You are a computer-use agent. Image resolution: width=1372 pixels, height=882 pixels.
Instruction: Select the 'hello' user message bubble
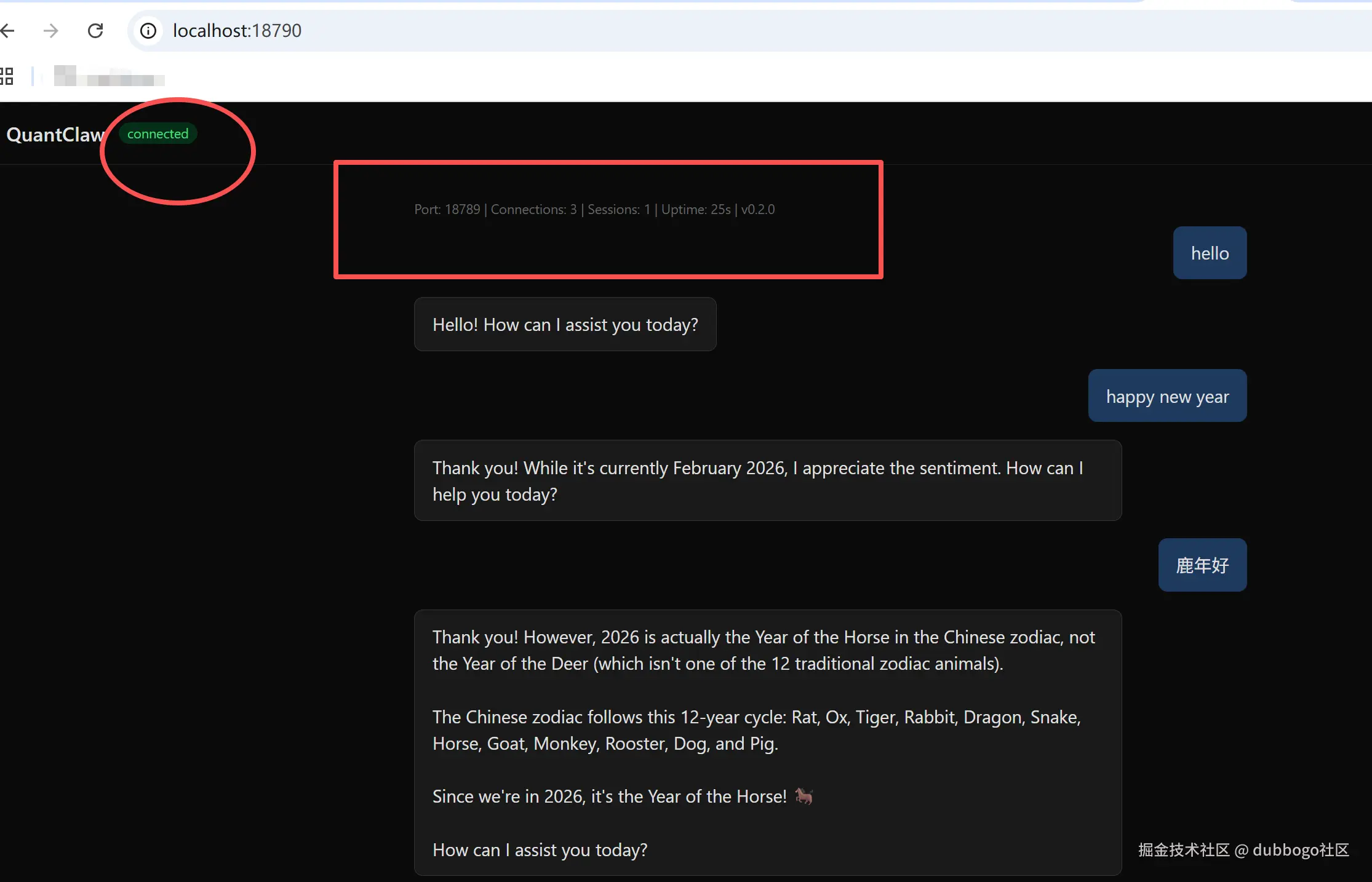[x=1210, y=253]
